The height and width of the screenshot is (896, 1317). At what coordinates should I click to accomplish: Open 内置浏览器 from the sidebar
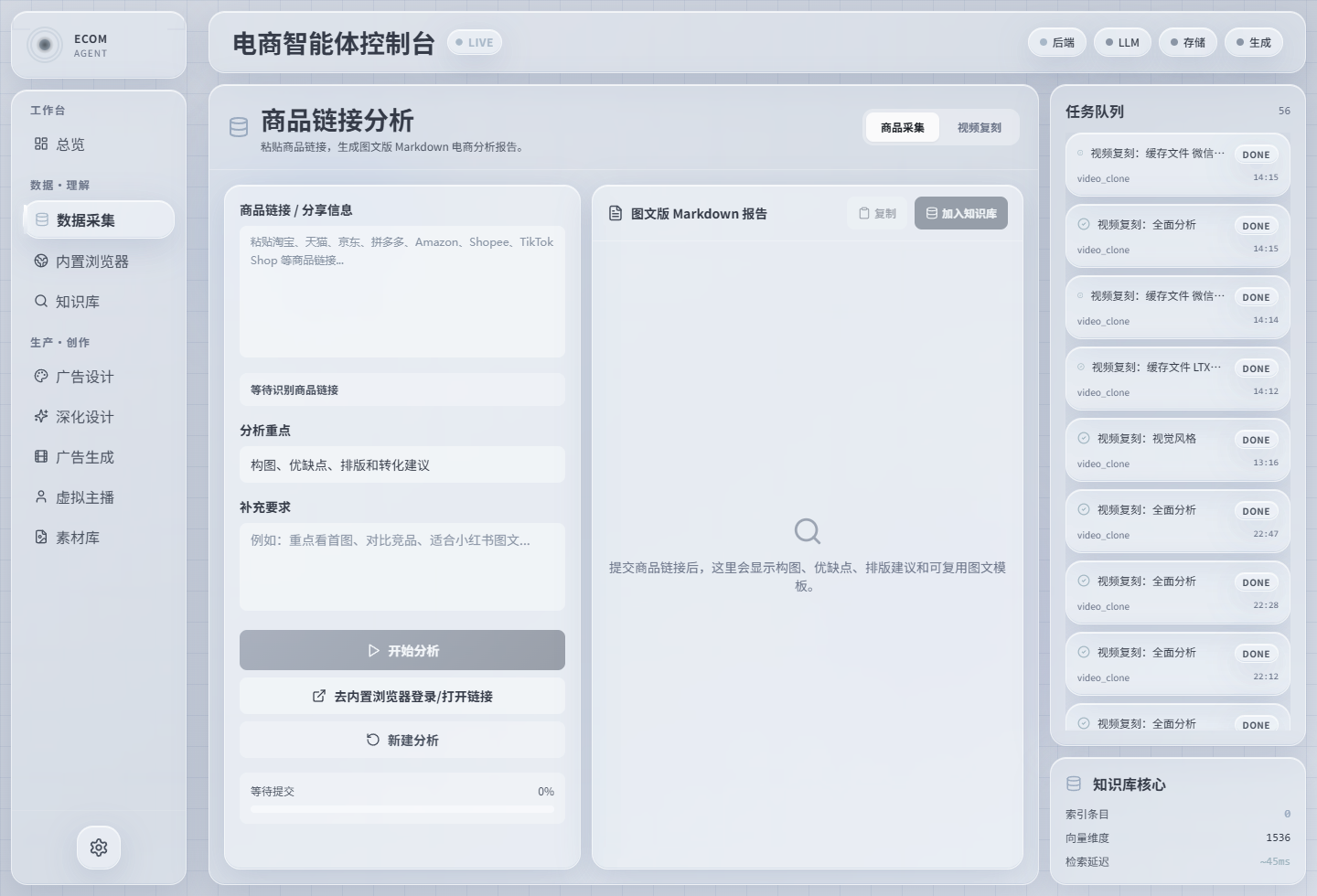pyautogui.click(x=99, y=261)
